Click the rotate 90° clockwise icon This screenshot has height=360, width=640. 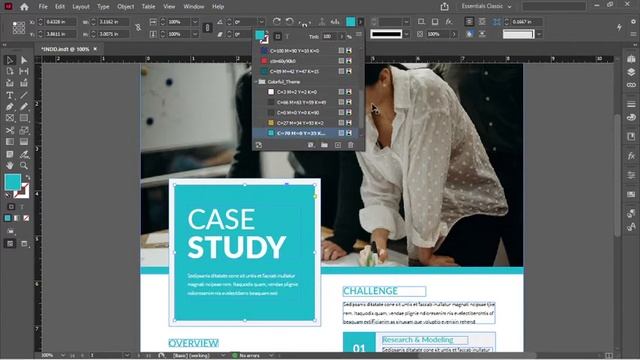pyautogui.click(x=277, y=21)
